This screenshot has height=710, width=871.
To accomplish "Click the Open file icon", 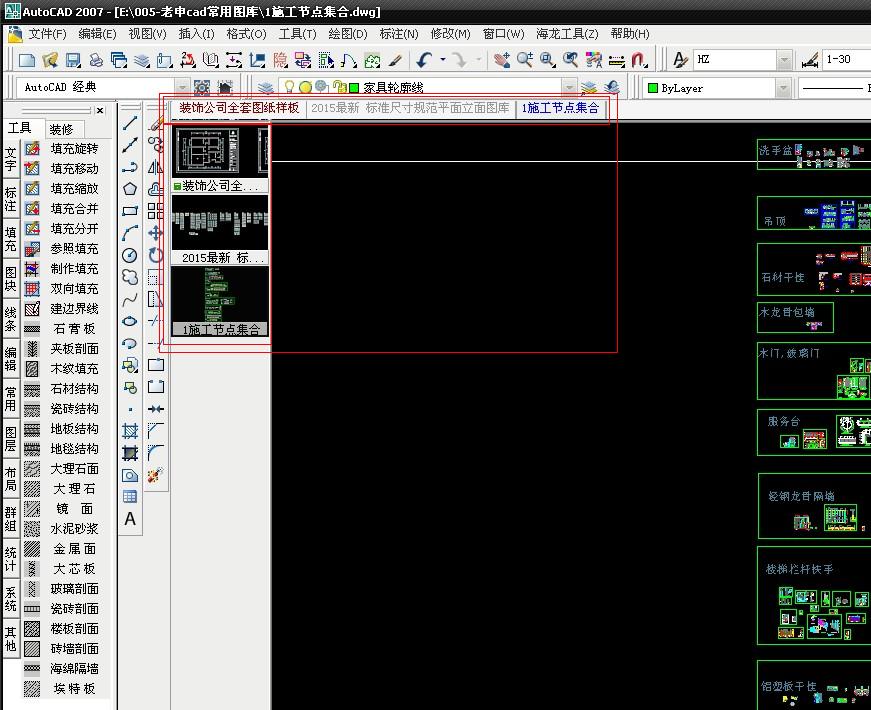I will (50, 59).
